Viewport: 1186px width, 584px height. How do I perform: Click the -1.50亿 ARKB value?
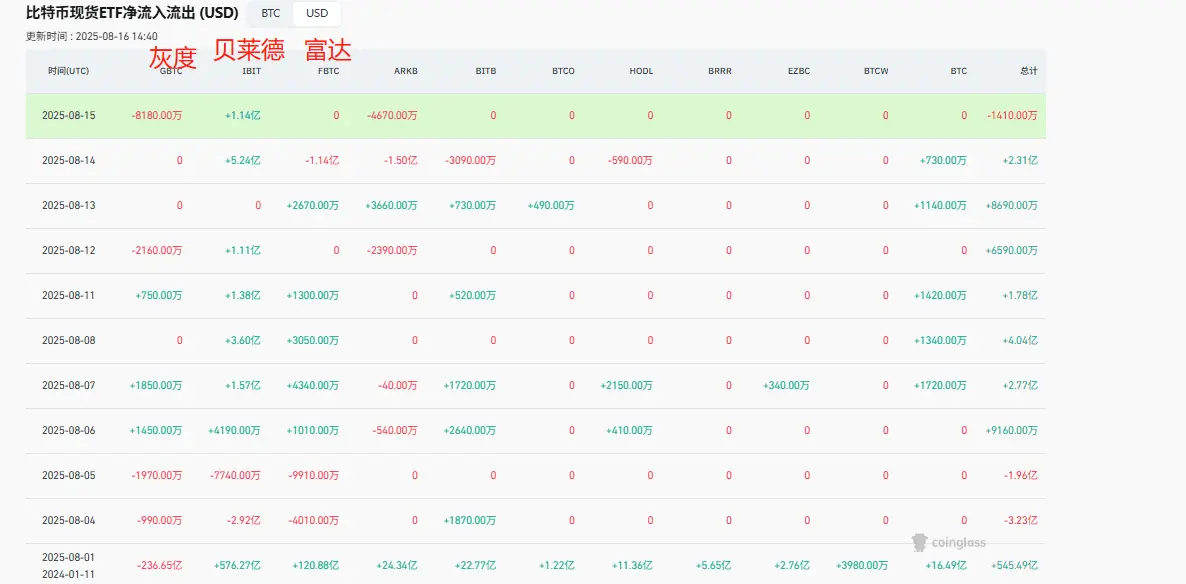tap(400, 160)
